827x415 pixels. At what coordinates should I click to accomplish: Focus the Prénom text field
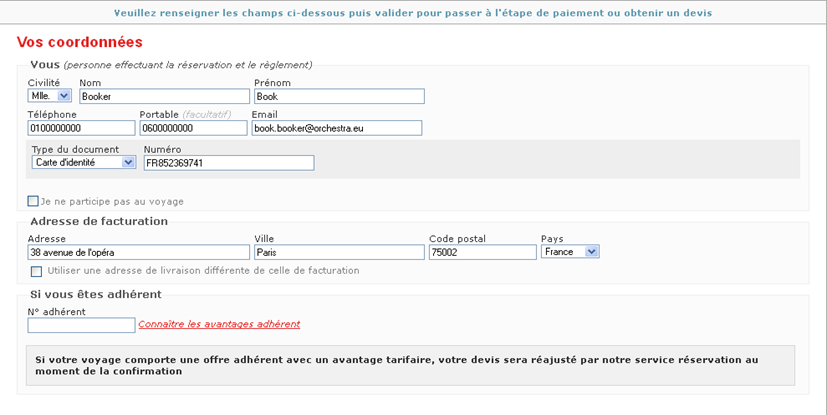click(339, 97)
